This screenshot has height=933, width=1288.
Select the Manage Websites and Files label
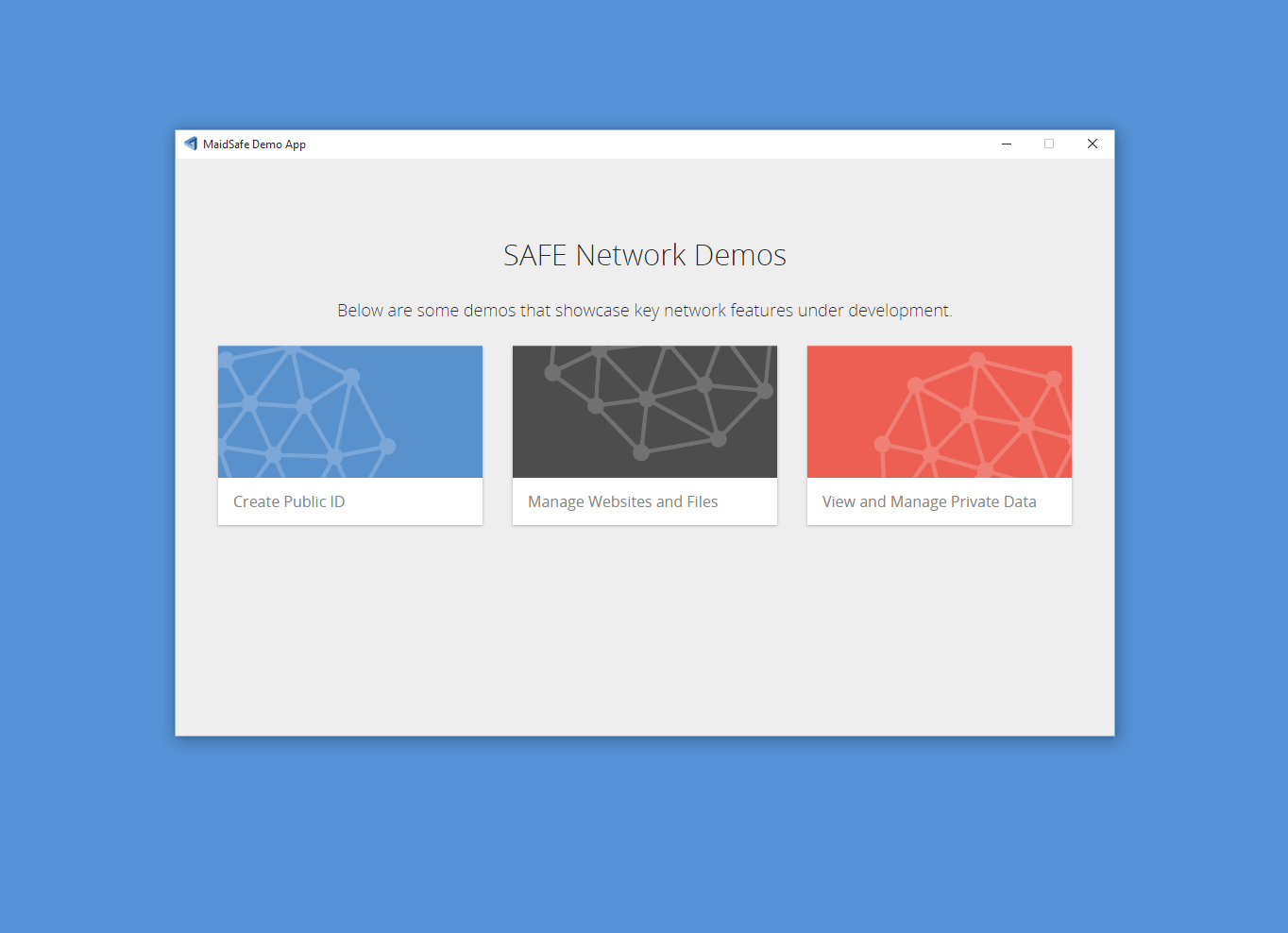[623, 501]
